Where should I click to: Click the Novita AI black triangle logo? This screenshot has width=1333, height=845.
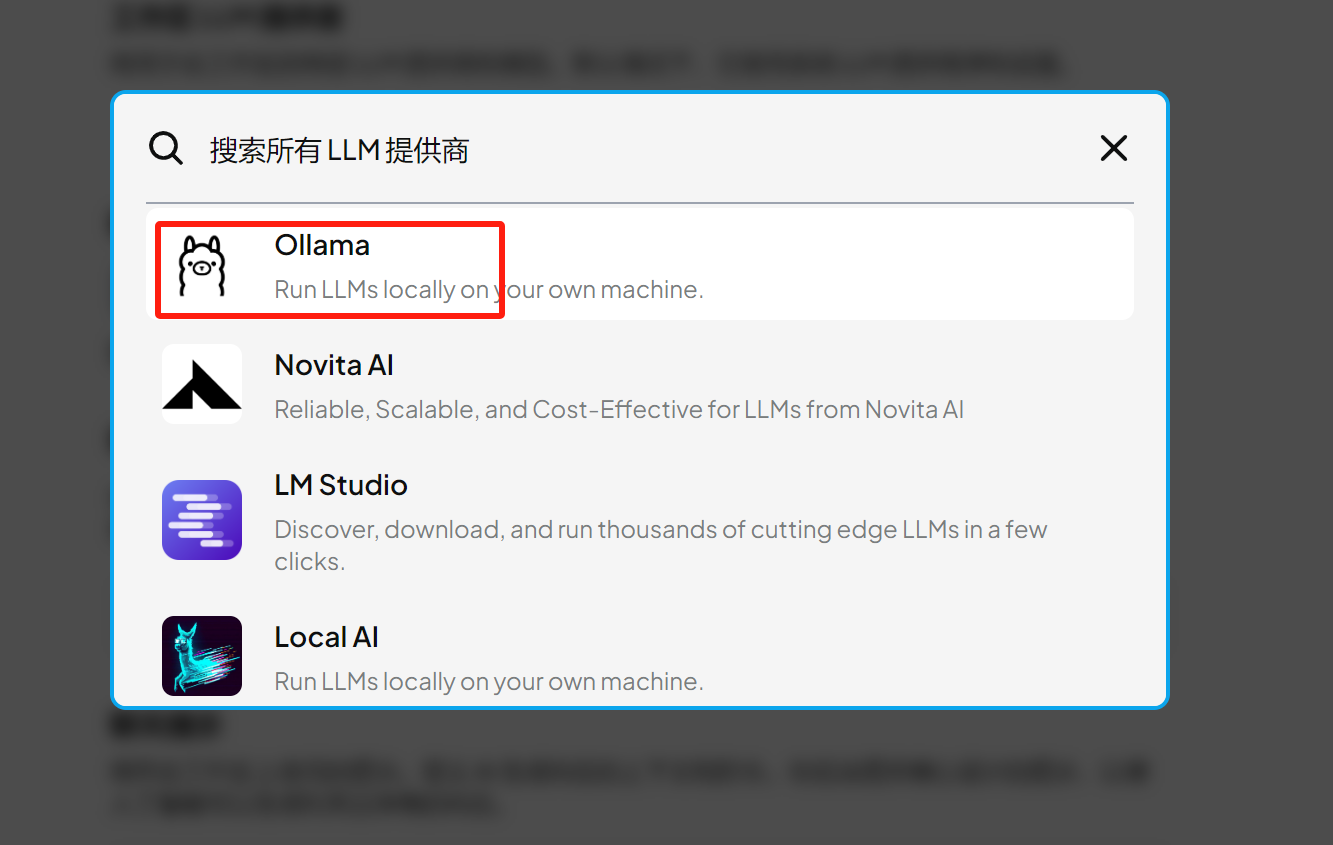coord(202,384)
